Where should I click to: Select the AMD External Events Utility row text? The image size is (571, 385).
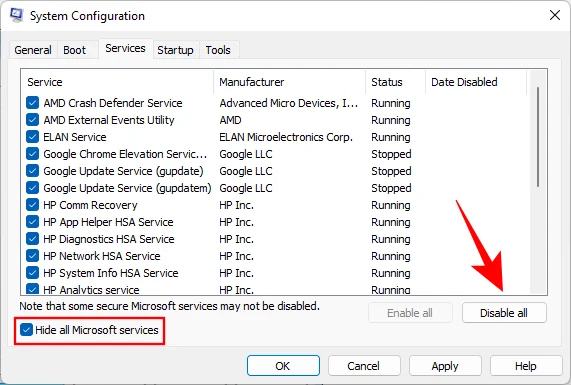(109, 120)
